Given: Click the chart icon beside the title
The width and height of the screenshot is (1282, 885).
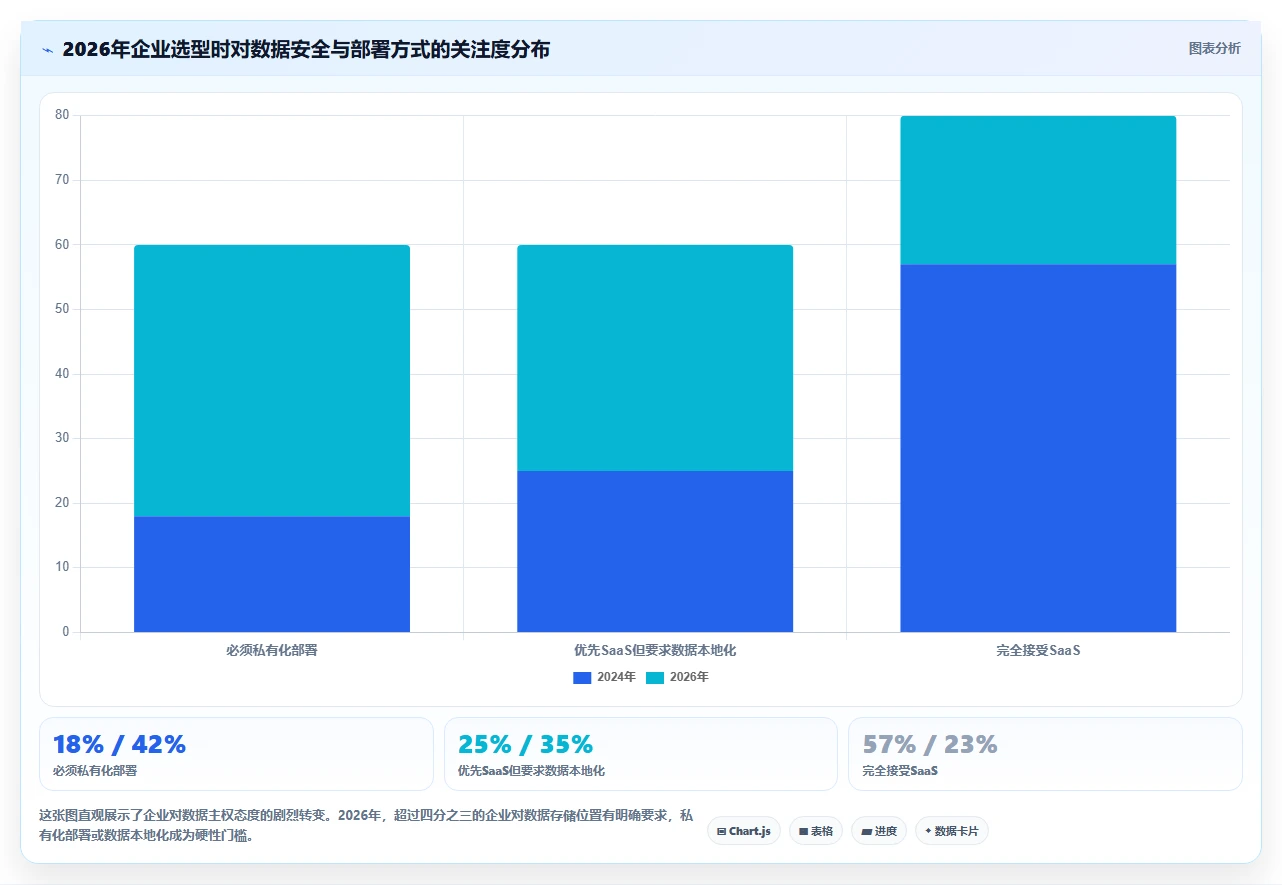Looking at the screenshot, I should 48,50.
